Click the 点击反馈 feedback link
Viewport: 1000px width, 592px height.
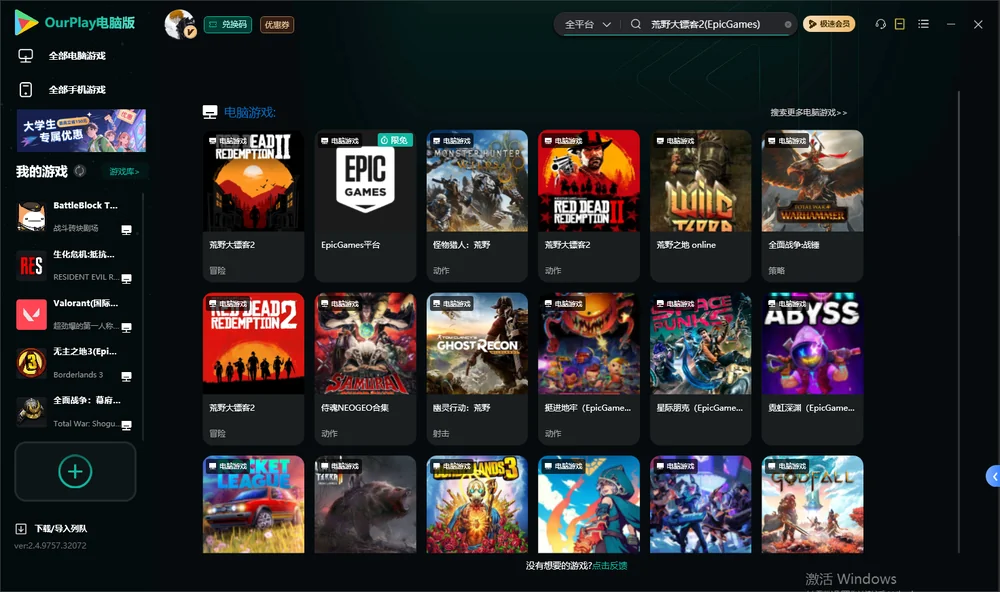click(x=610, y=566)
